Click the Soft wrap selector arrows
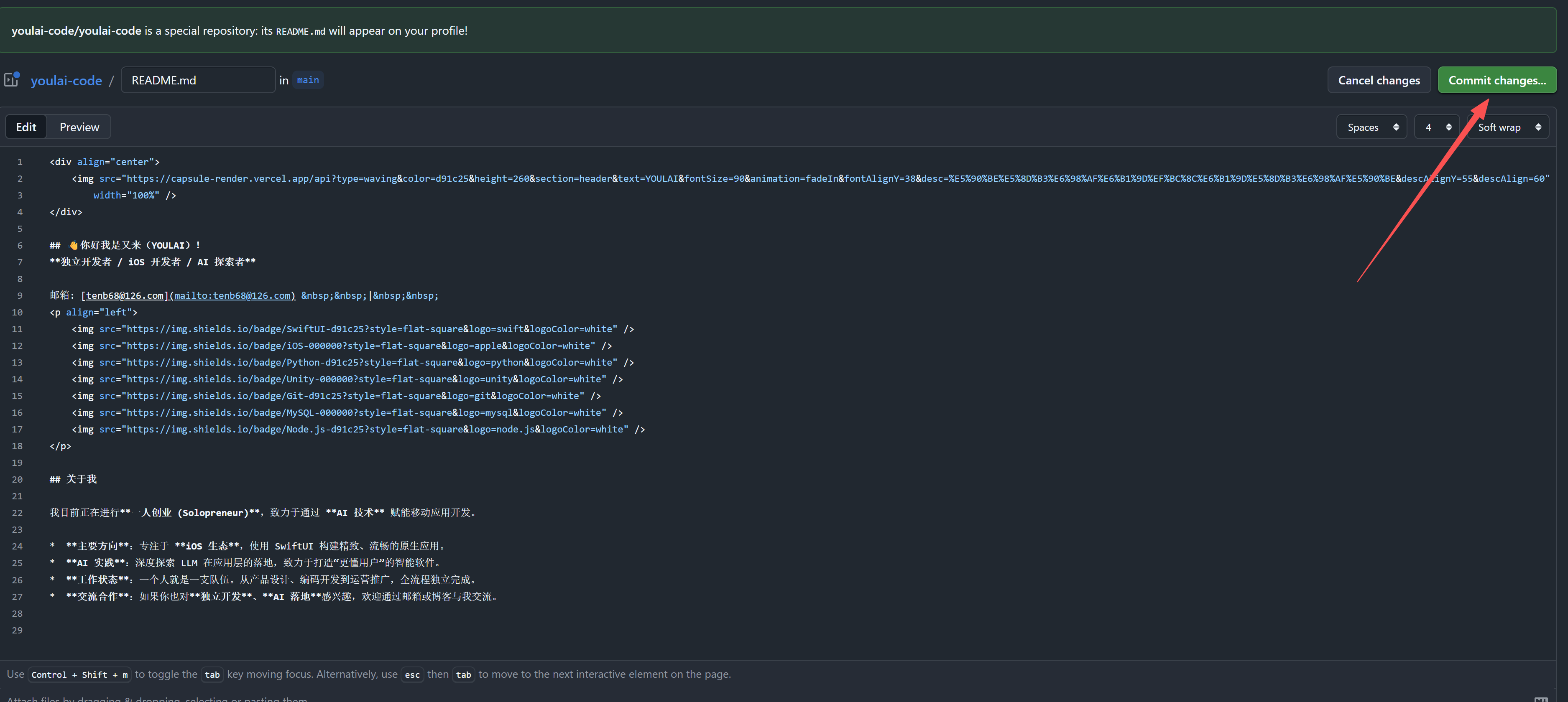The width and height of the screenshot is (1568, 702). 1537,127
